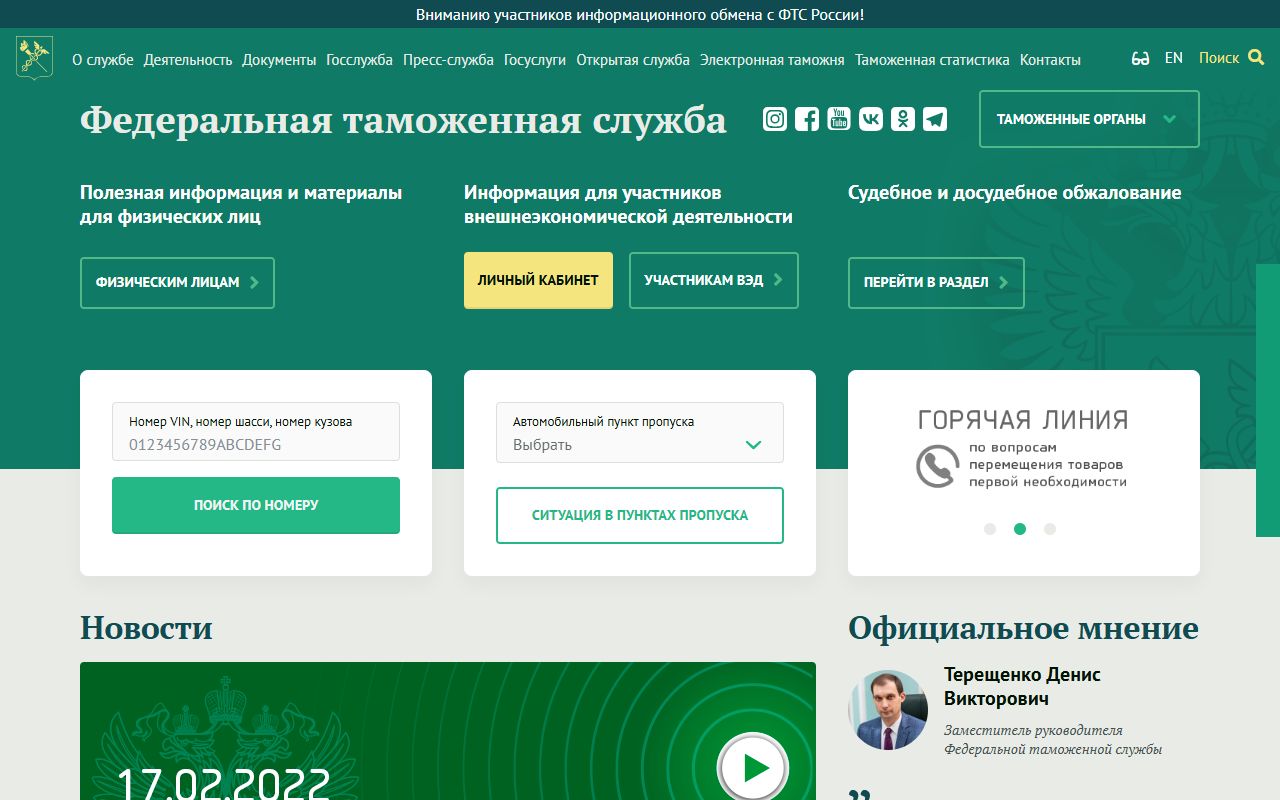This screenshot has height=800, width=1280.
Task: Expand the ТАМОЖЕННЫЕ ОРГАНЫ dropdown
Action: 1089,119
